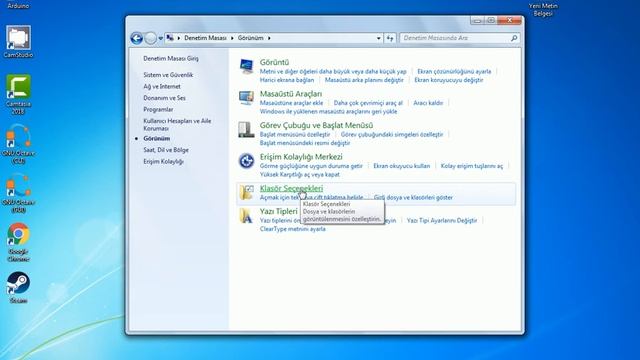
Task: Click Görev Çubuğu ve Başlat Menüsü heading
Action: tap(316, 125)
